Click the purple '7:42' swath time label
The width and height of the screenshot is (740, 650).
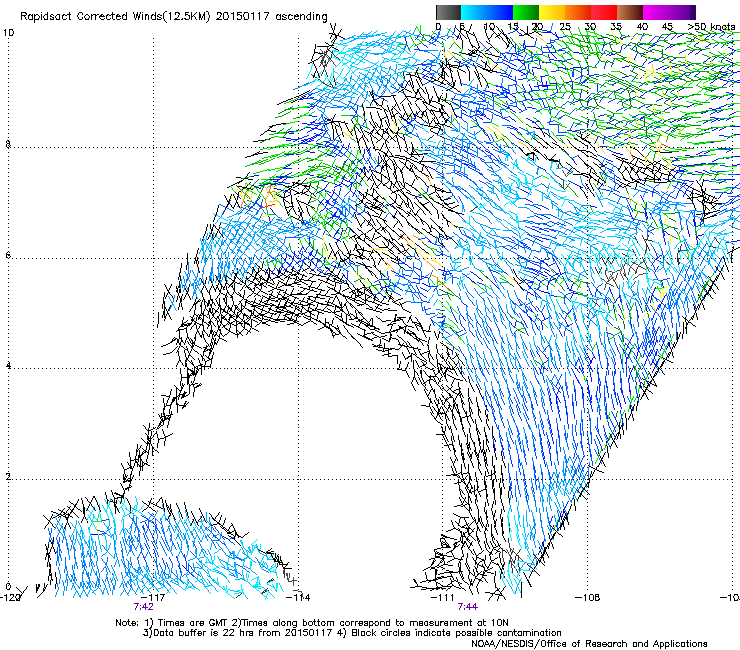tap(143, 607)
